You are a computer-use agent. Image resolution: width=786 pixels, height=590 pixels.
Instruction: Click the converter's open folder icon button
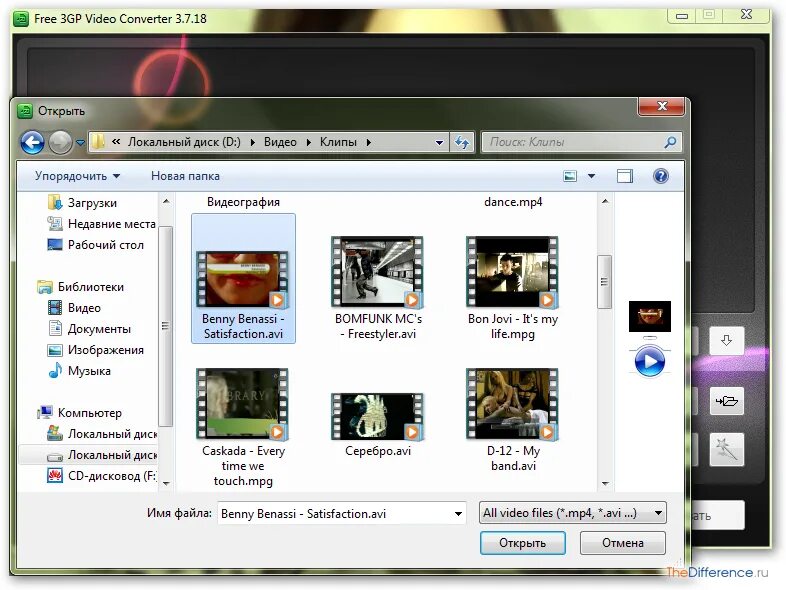coord(726,401)
